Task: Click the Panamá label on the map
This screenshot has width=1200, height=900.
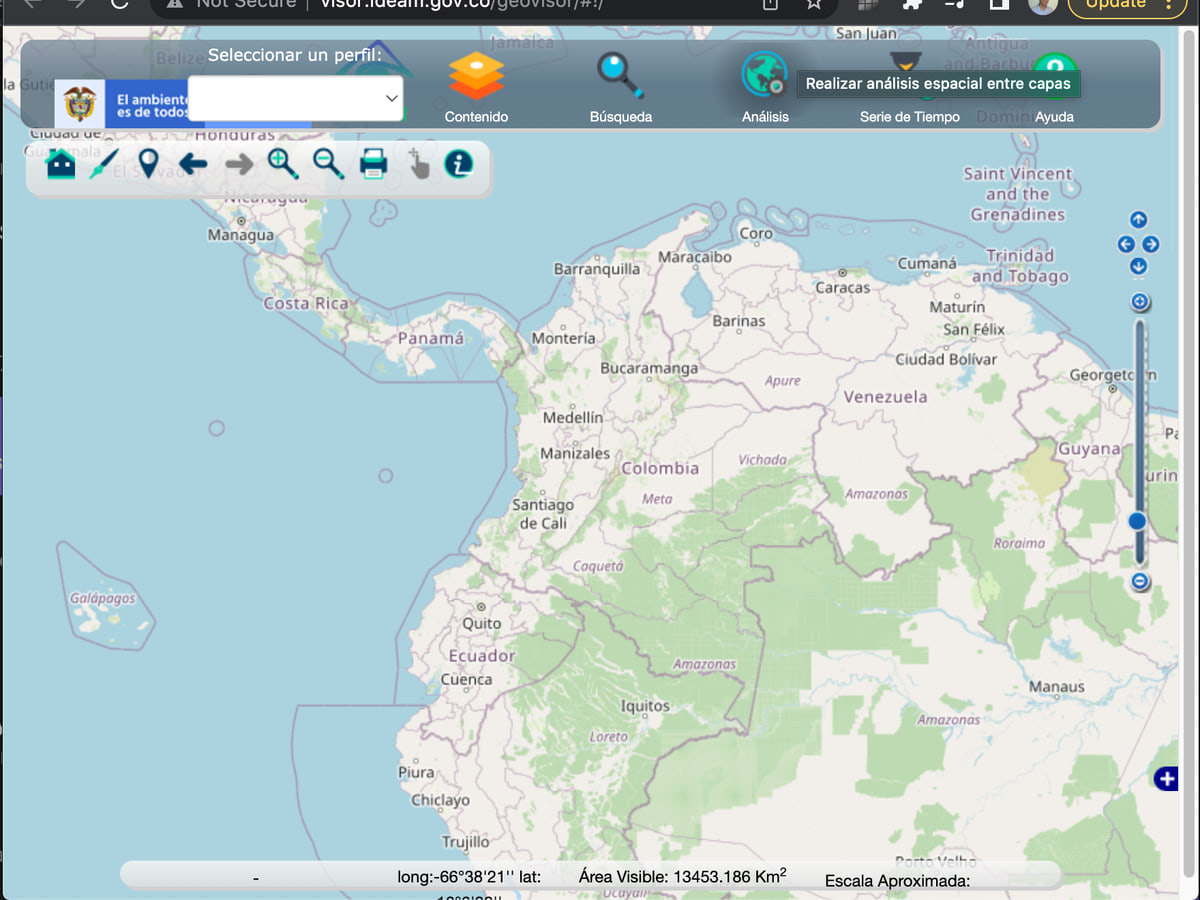Action: click(431, 338)
